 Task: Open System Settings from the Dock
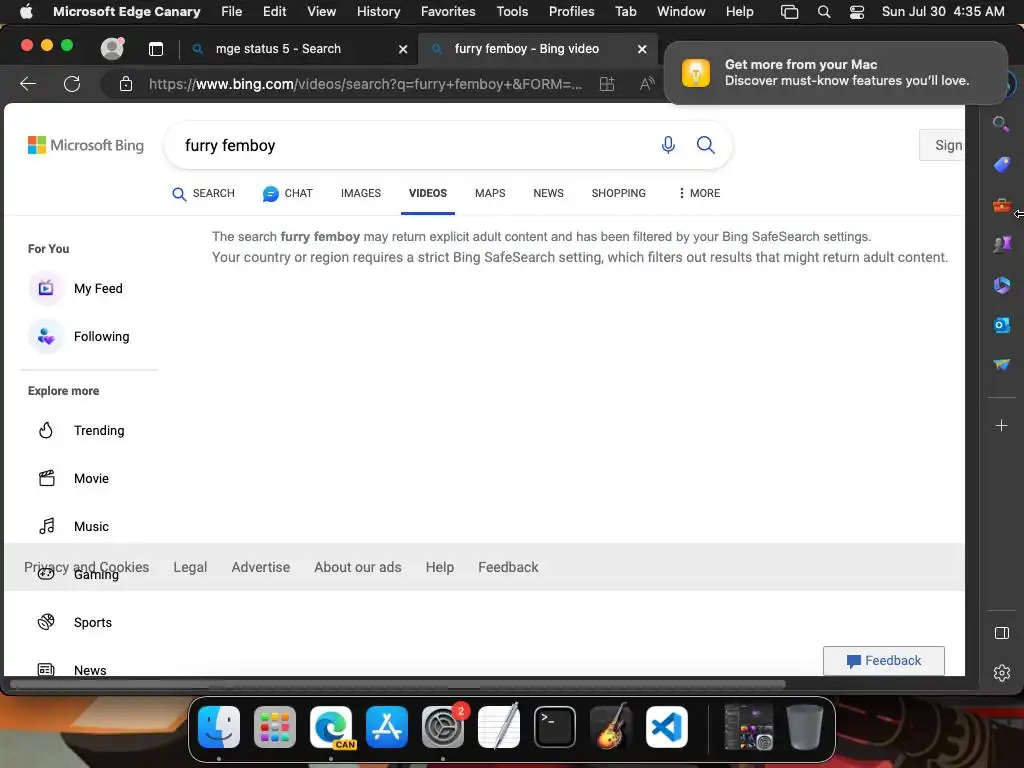click(443, 727)
